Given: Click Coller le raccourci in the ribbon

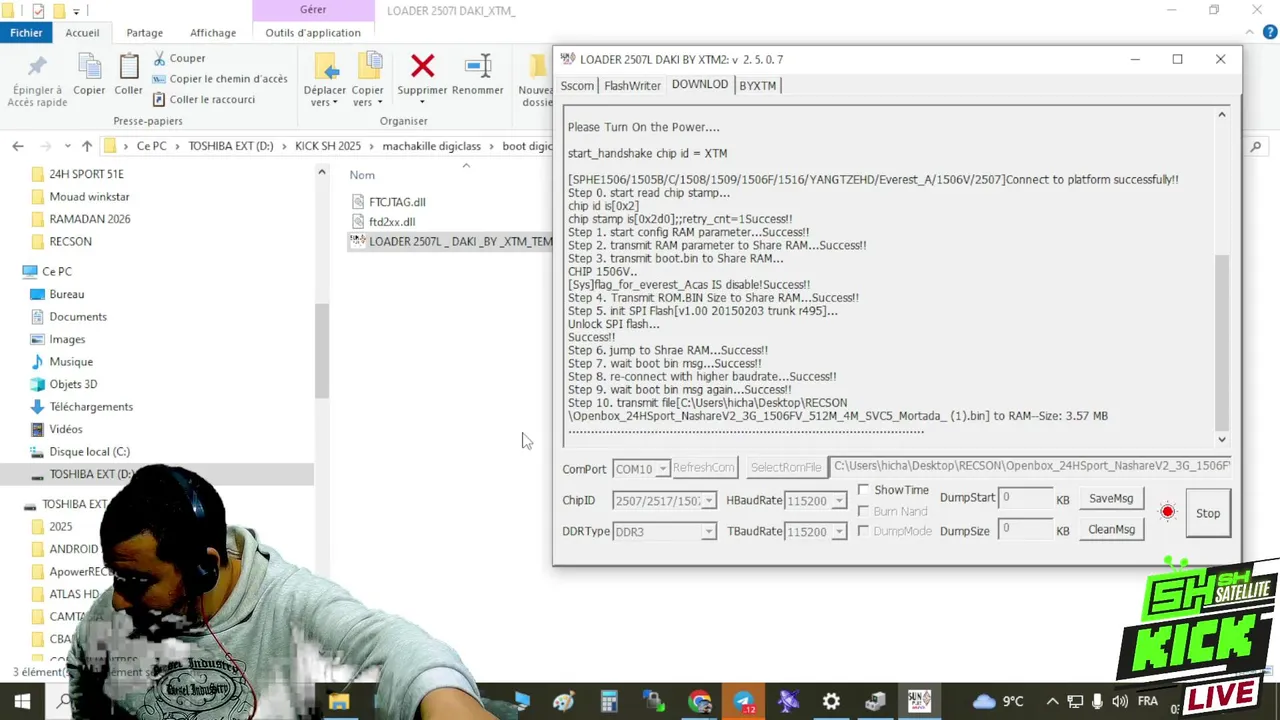Looking at the screenshot, I should coord(204,99).
